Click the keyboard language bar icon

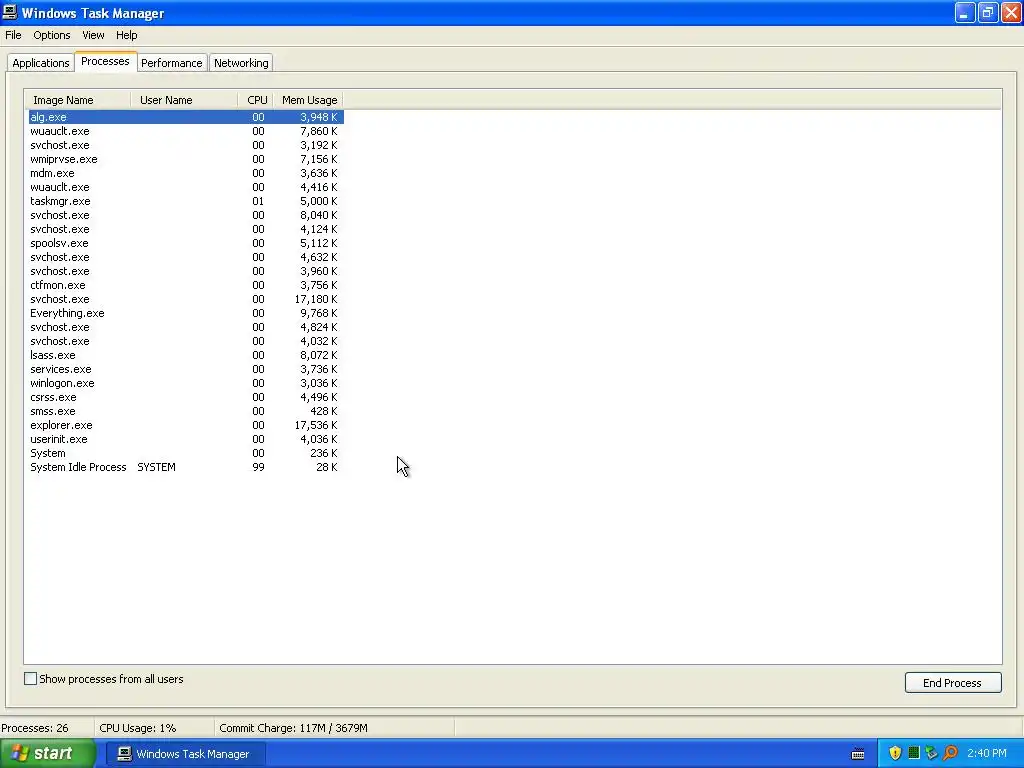(x=858, y=754)
